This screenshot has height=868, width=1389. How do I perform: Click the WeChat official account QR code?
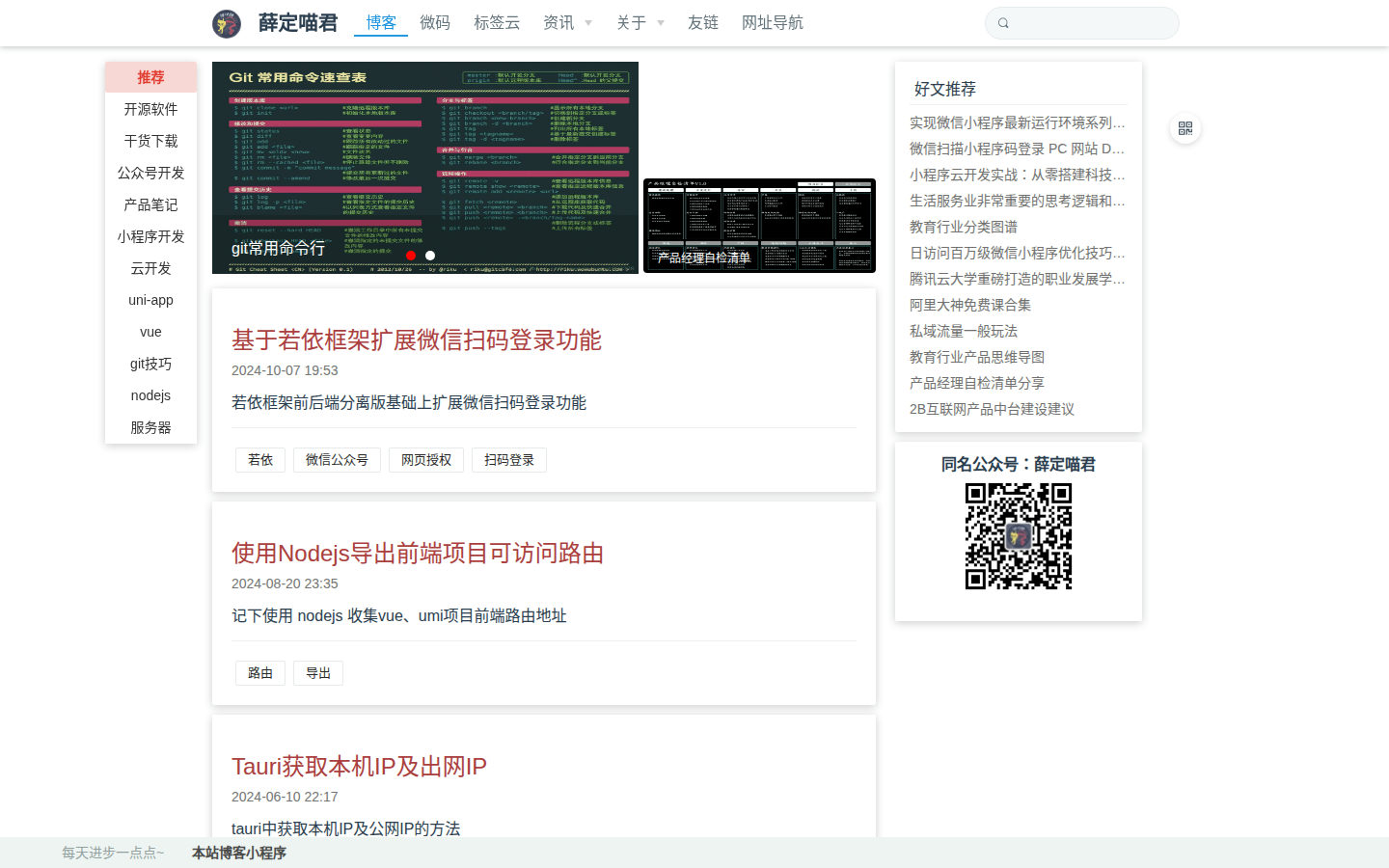tap(1019, 536)
